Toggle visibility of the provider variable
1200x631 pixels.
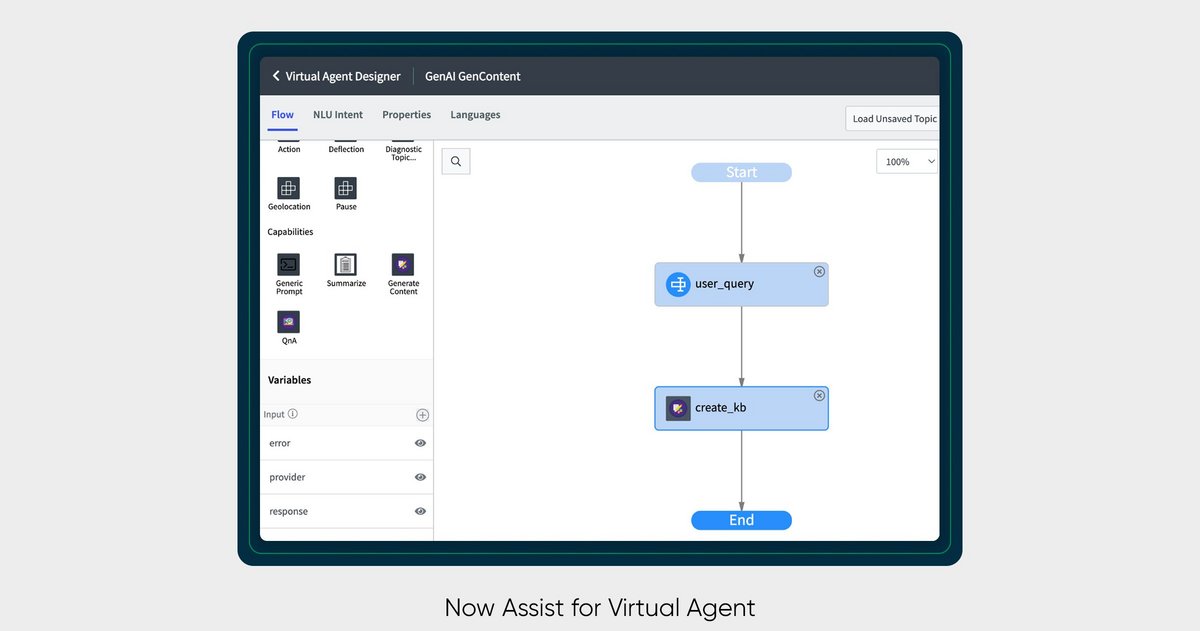coord(420,477)
